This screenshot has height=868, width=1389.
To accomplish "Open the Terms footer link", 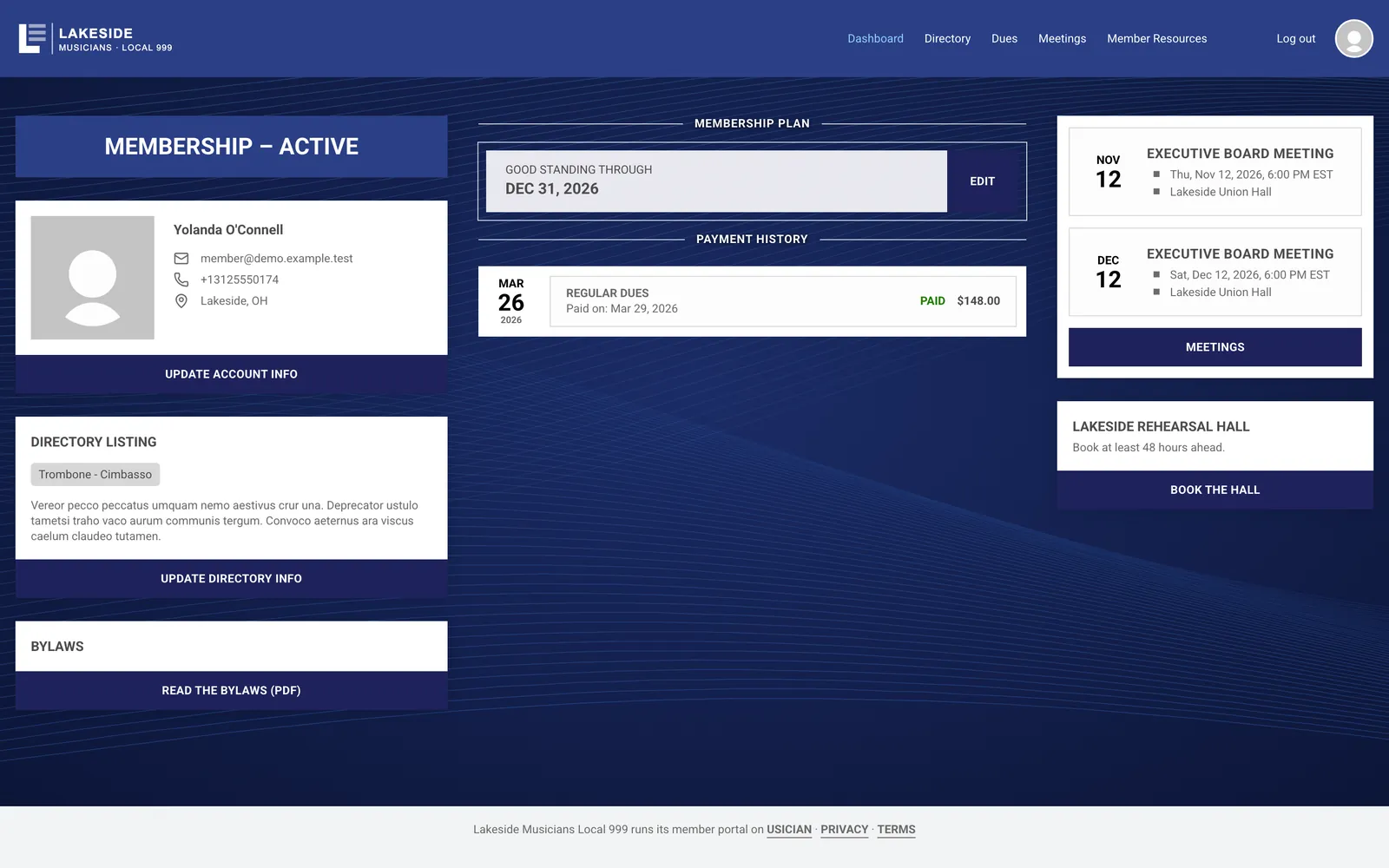I will coord(896,830).
